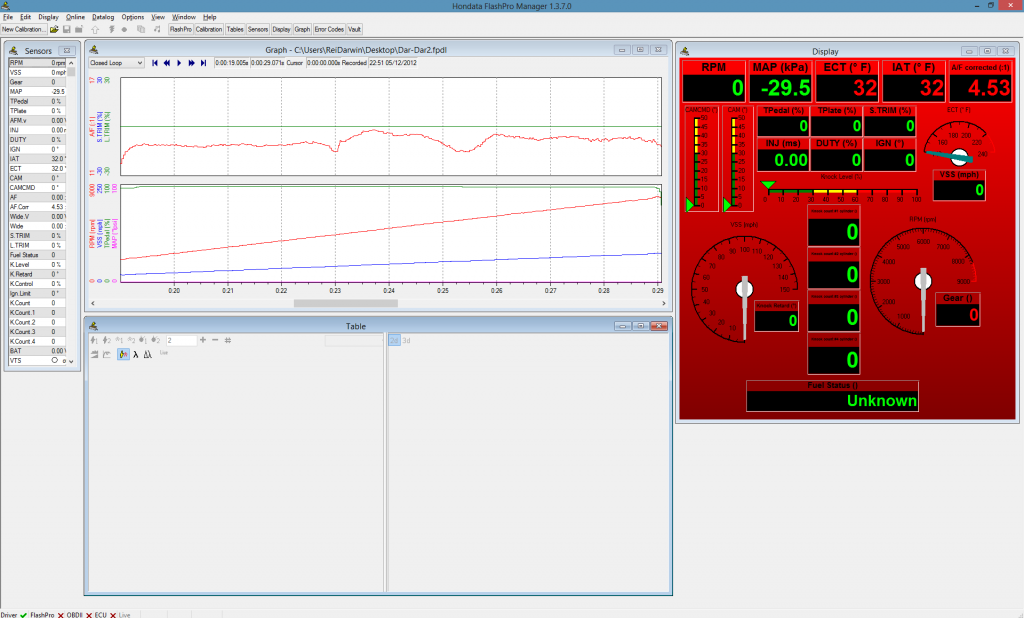Click the VSS speedometer dial in Display

tap(744, 288)
